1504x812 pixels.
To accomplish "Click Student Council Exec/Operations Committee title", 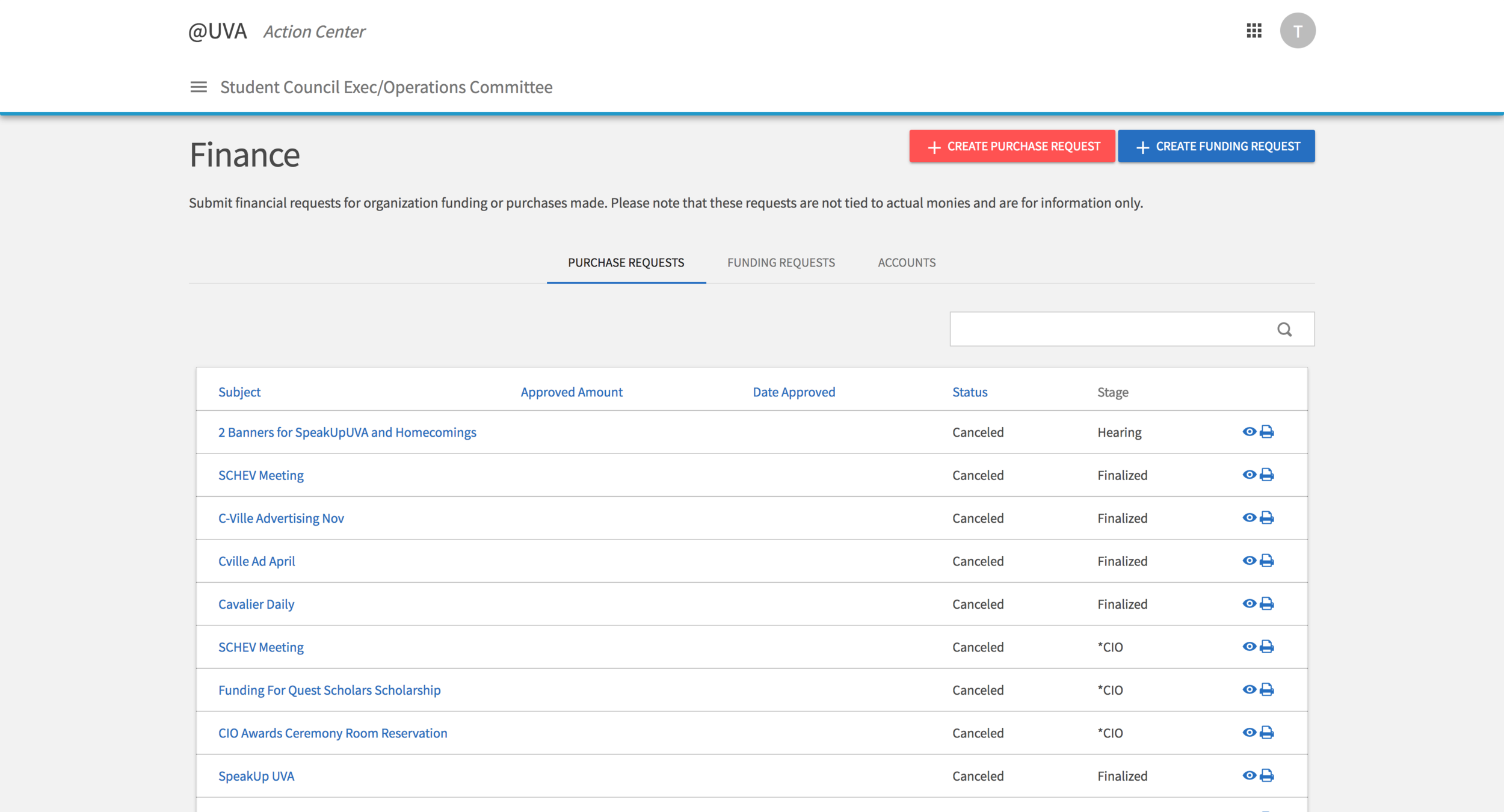I will (x=386, y=87).
